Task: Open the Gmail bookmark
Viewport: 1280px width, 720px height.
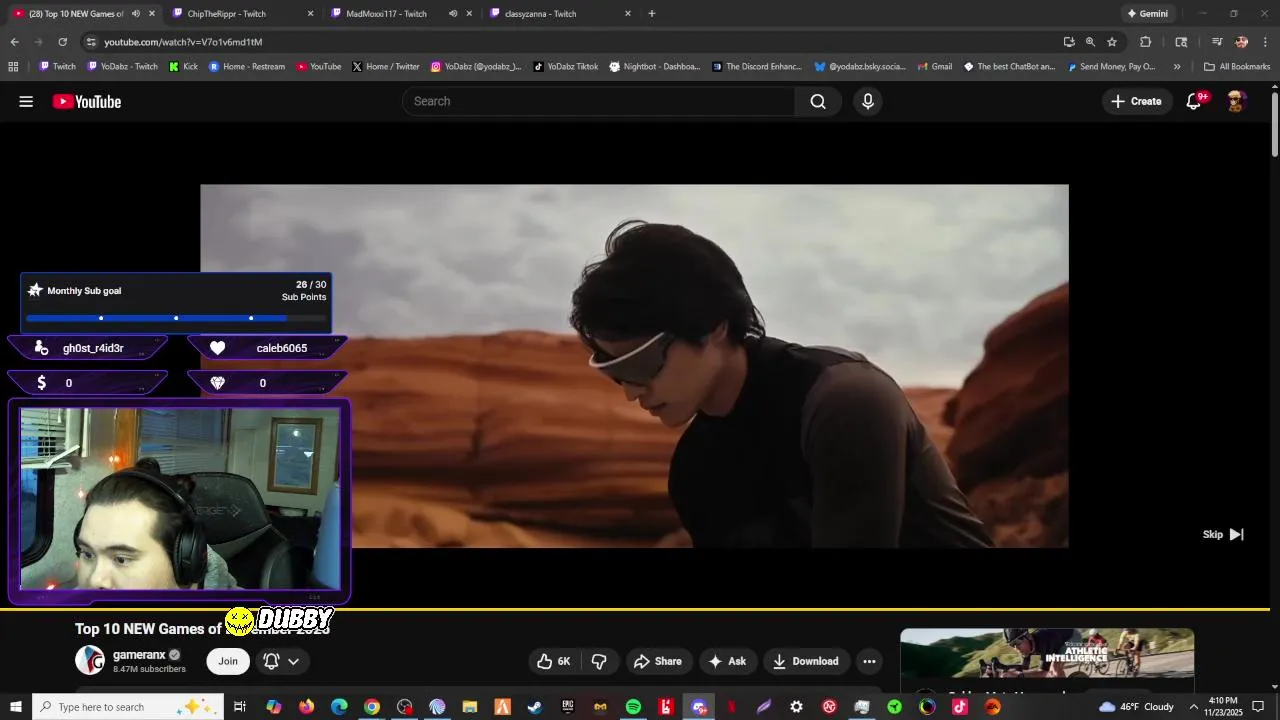Action: 934,67
